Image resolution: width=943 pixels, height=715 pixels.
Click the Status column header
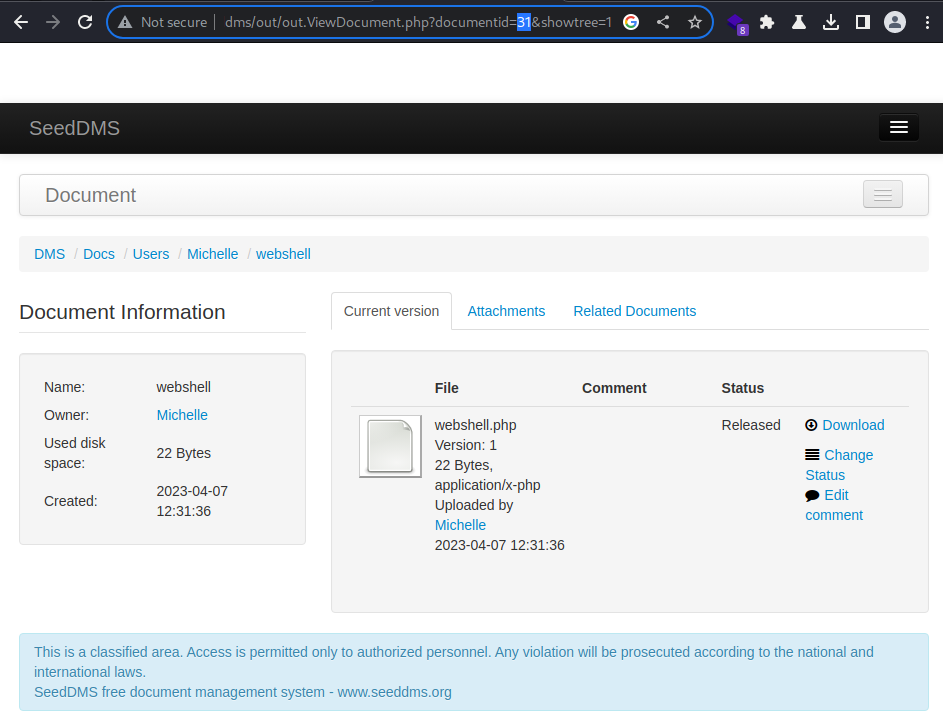tap(743, 388)
